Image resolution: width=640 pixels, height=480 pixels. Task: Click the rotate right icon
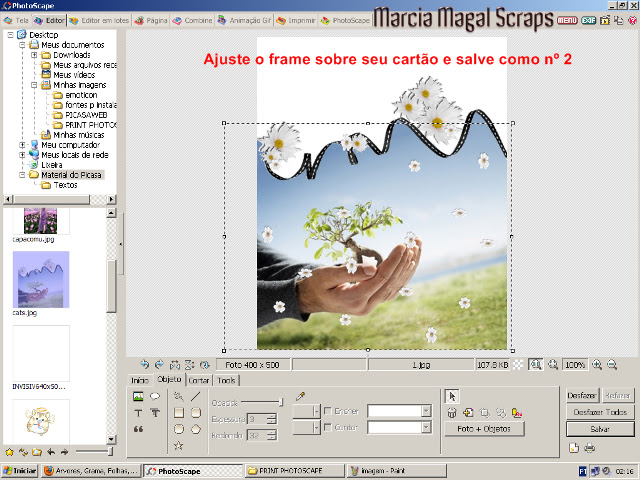coord(159,364)
